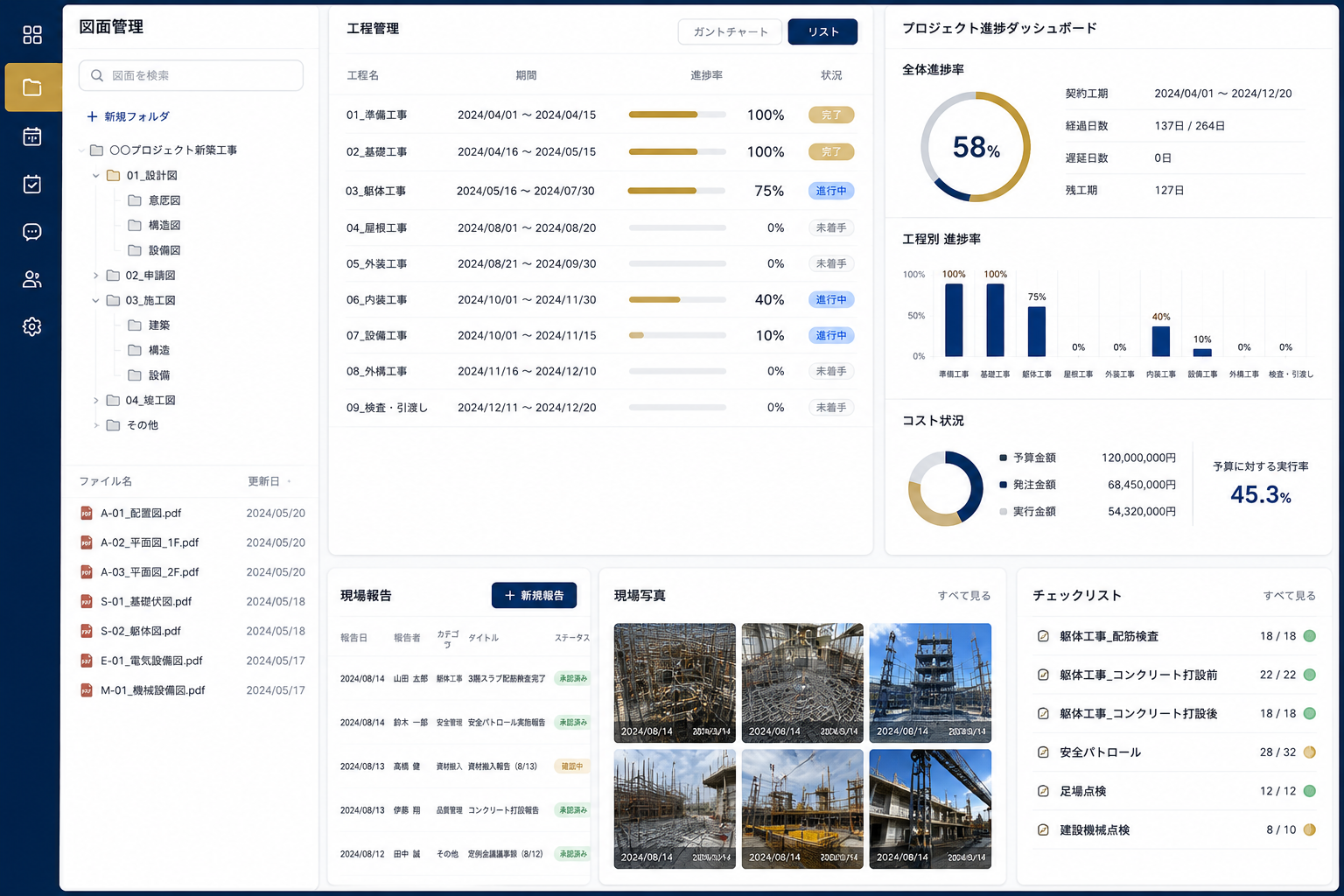1344x896 pixels.
Task: Switch to ガントチャート view
Action: pyautogui.click(x=730, y=32)
